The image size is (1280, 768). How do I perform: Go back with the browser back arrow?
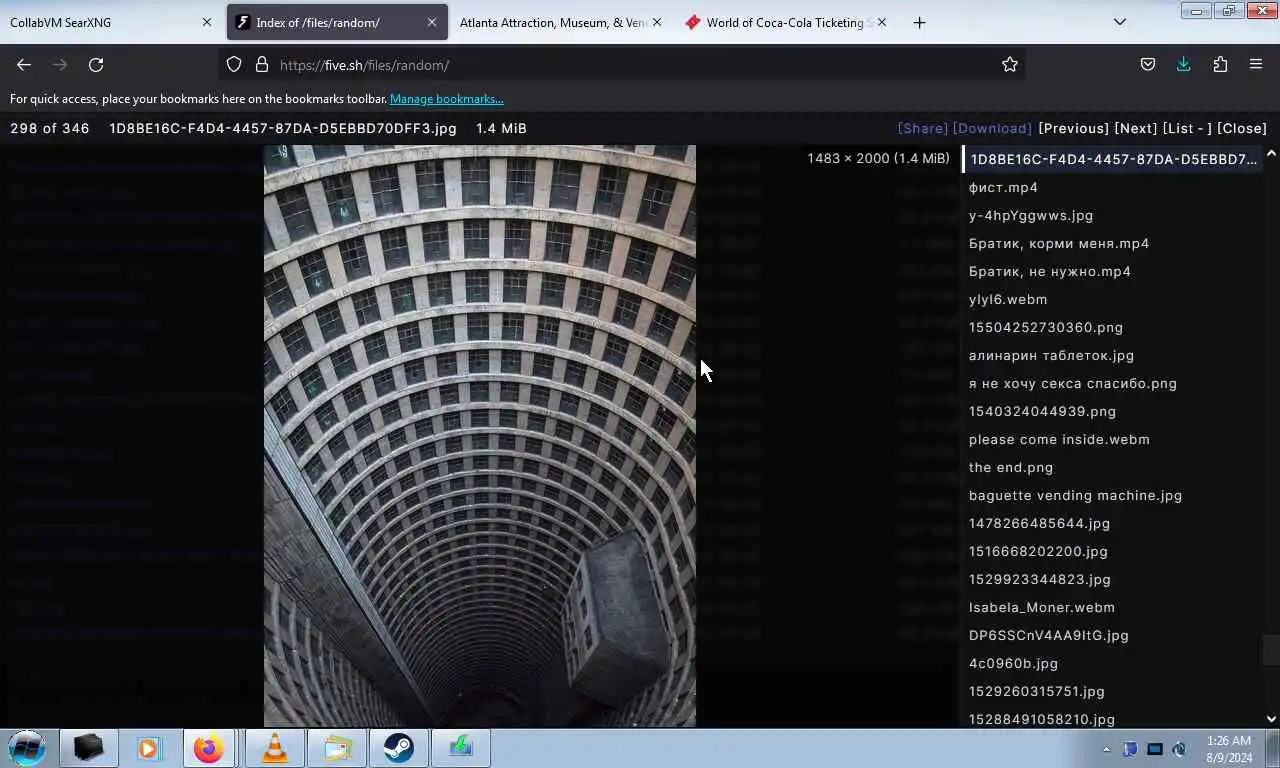pyautogui.click(x=24, y=64)
